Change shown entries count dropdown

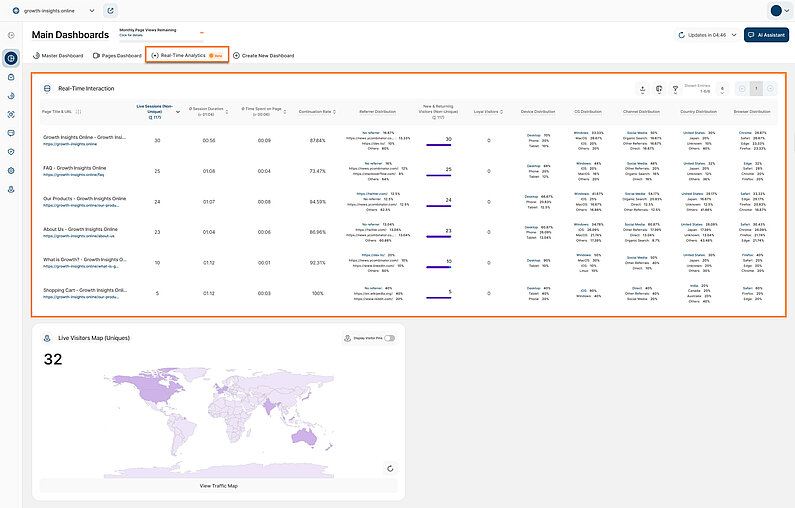722,89
